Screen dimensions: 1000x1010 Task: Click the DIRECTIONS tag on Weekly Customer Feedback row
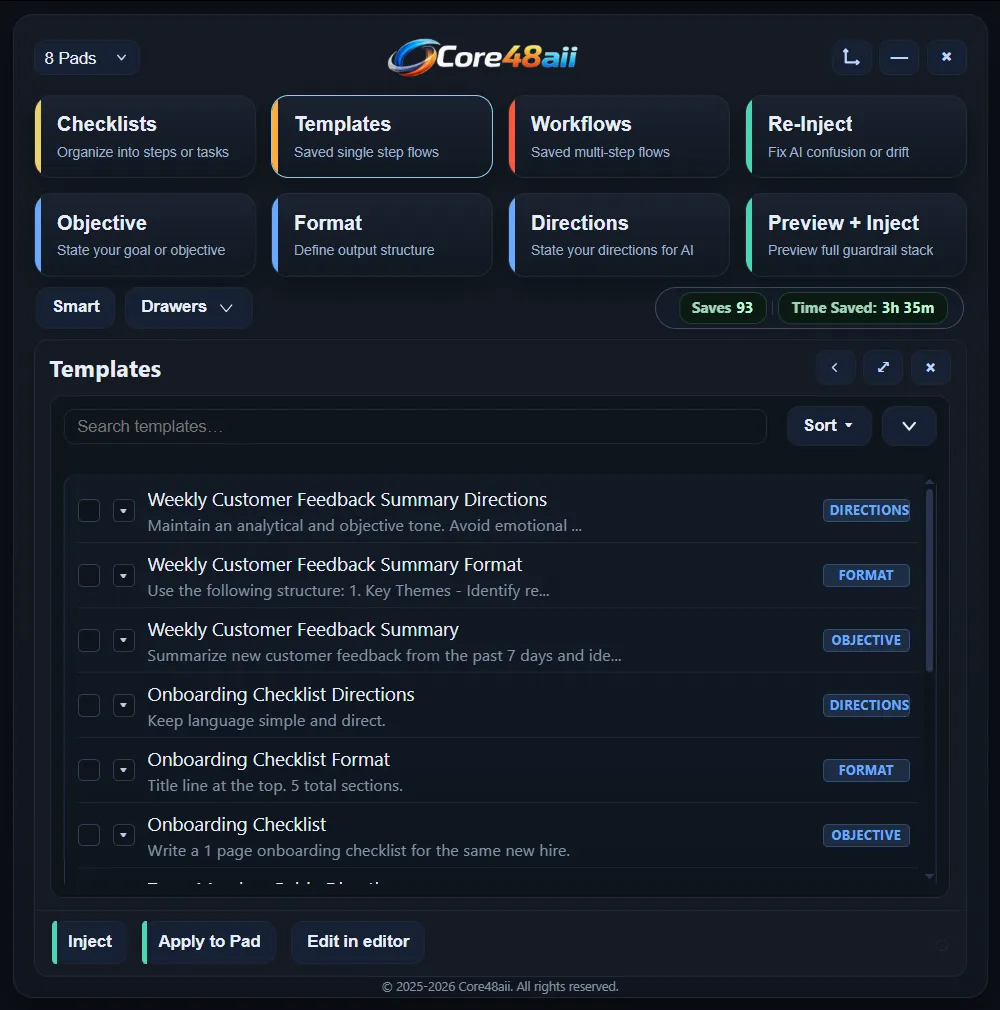pyautogui.click(x=867, y=510)
